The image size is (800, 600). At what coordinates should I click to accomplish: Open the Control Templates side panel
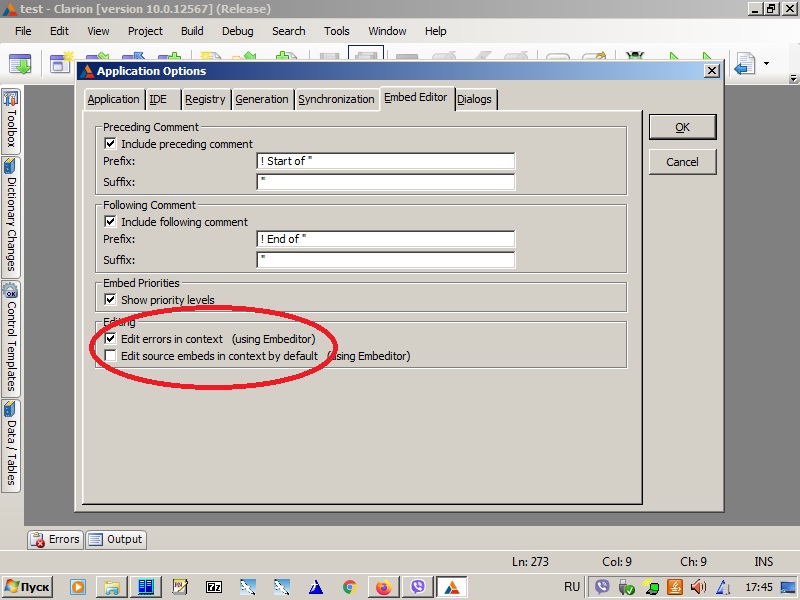tap(11, 337)
